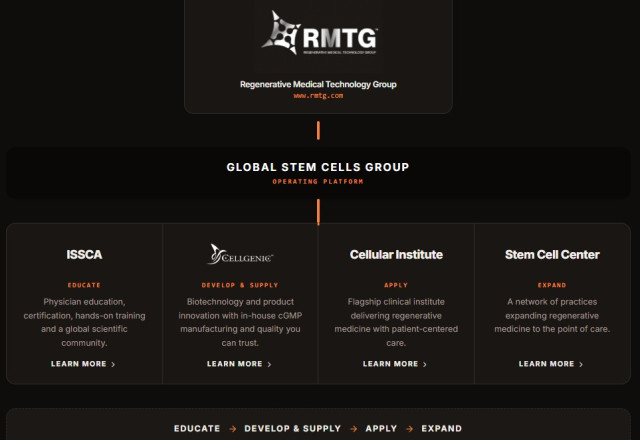Click the RMTG logo image
The image size is (640, 440).
coord(320,33)
